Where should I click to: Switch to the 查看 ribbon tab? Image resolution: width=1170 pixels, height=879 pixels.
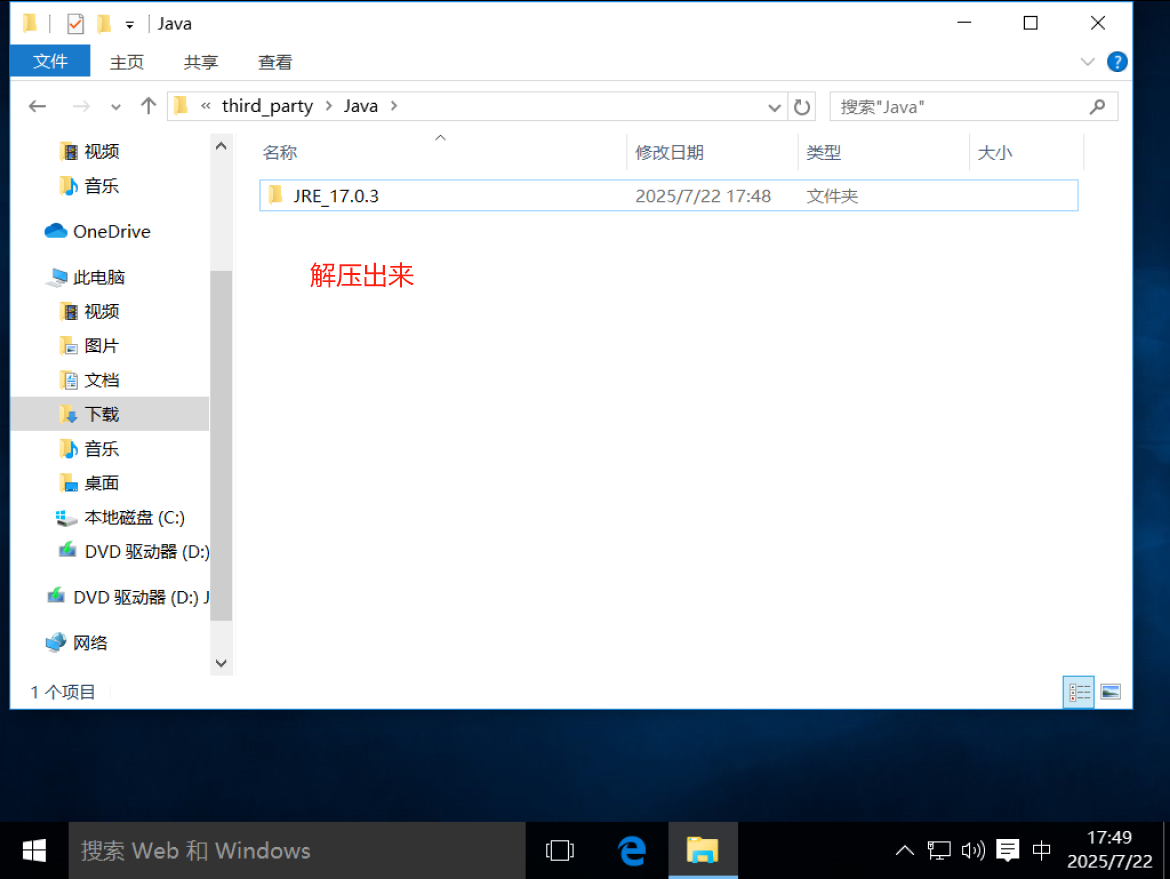click(x=275, y=62)
